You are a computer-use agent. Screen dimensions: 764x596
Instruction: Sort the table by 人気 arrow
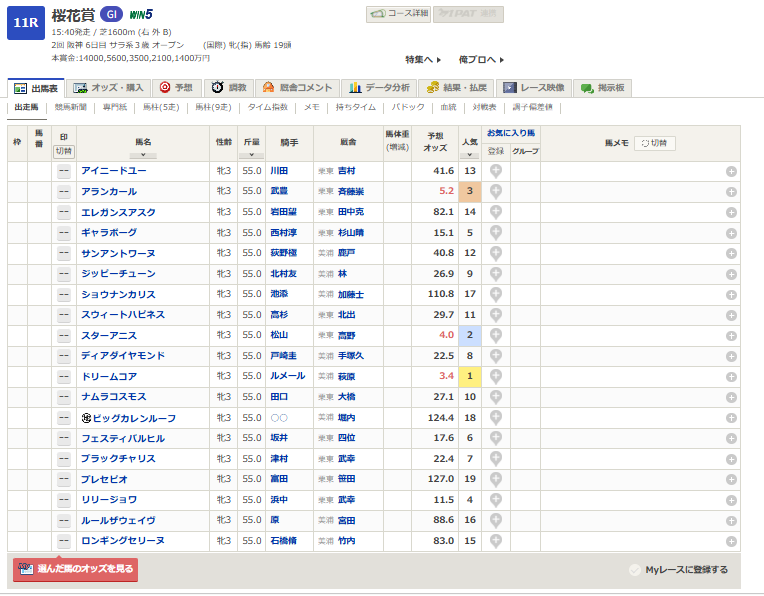tap(469, 154)
